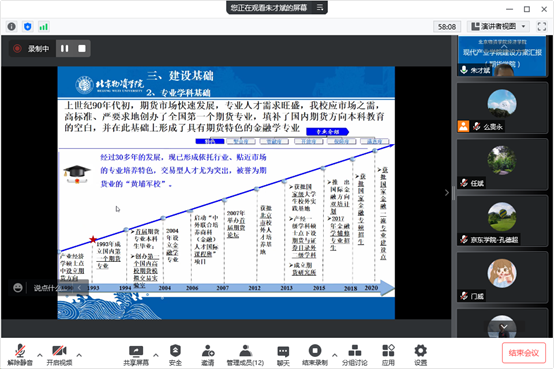Click orange host badge beside 么贵永
The image size is (554, 369).
tap(464, 126)
